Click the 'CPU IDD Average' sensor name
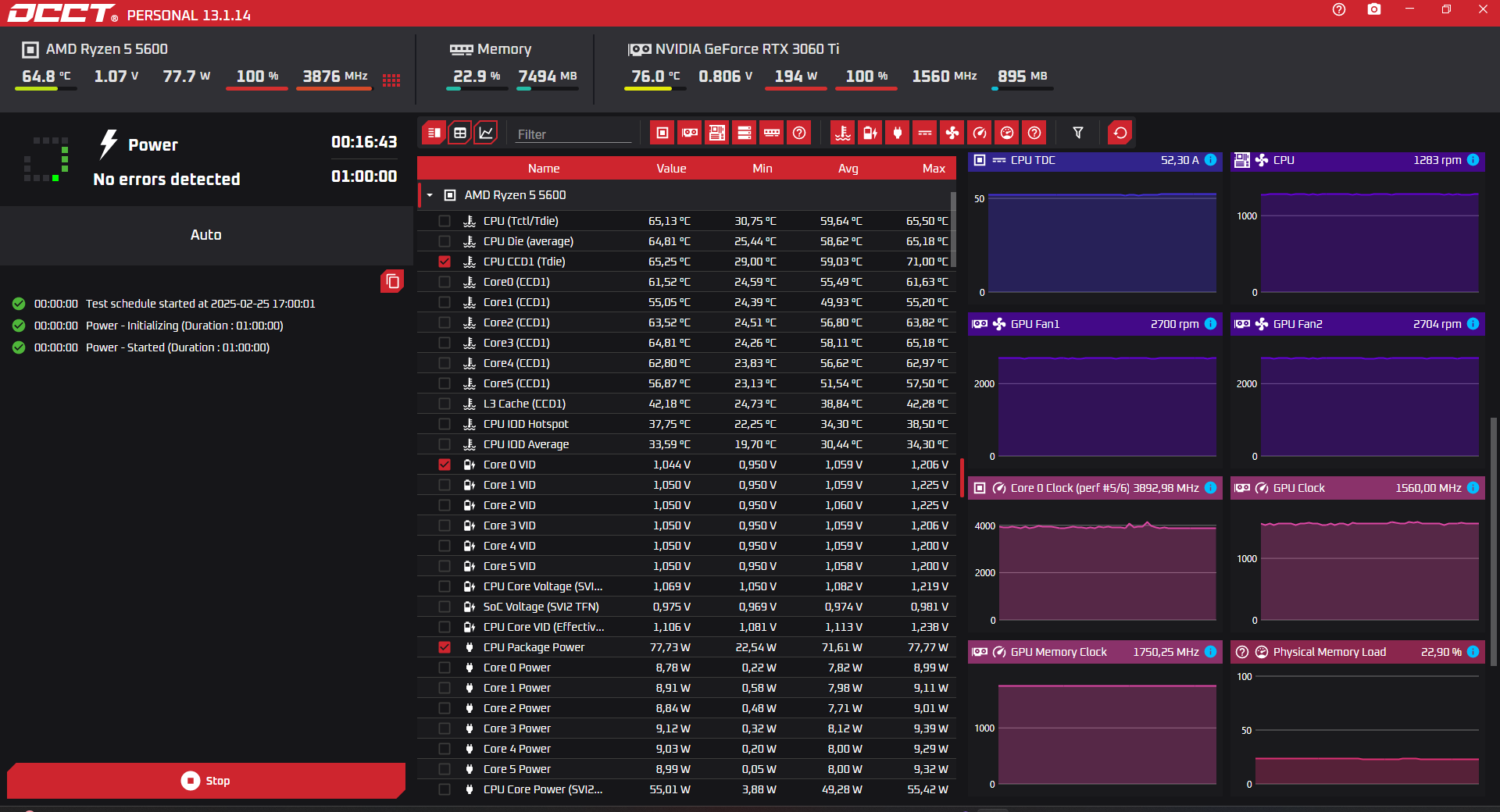 tap(526, 444)
